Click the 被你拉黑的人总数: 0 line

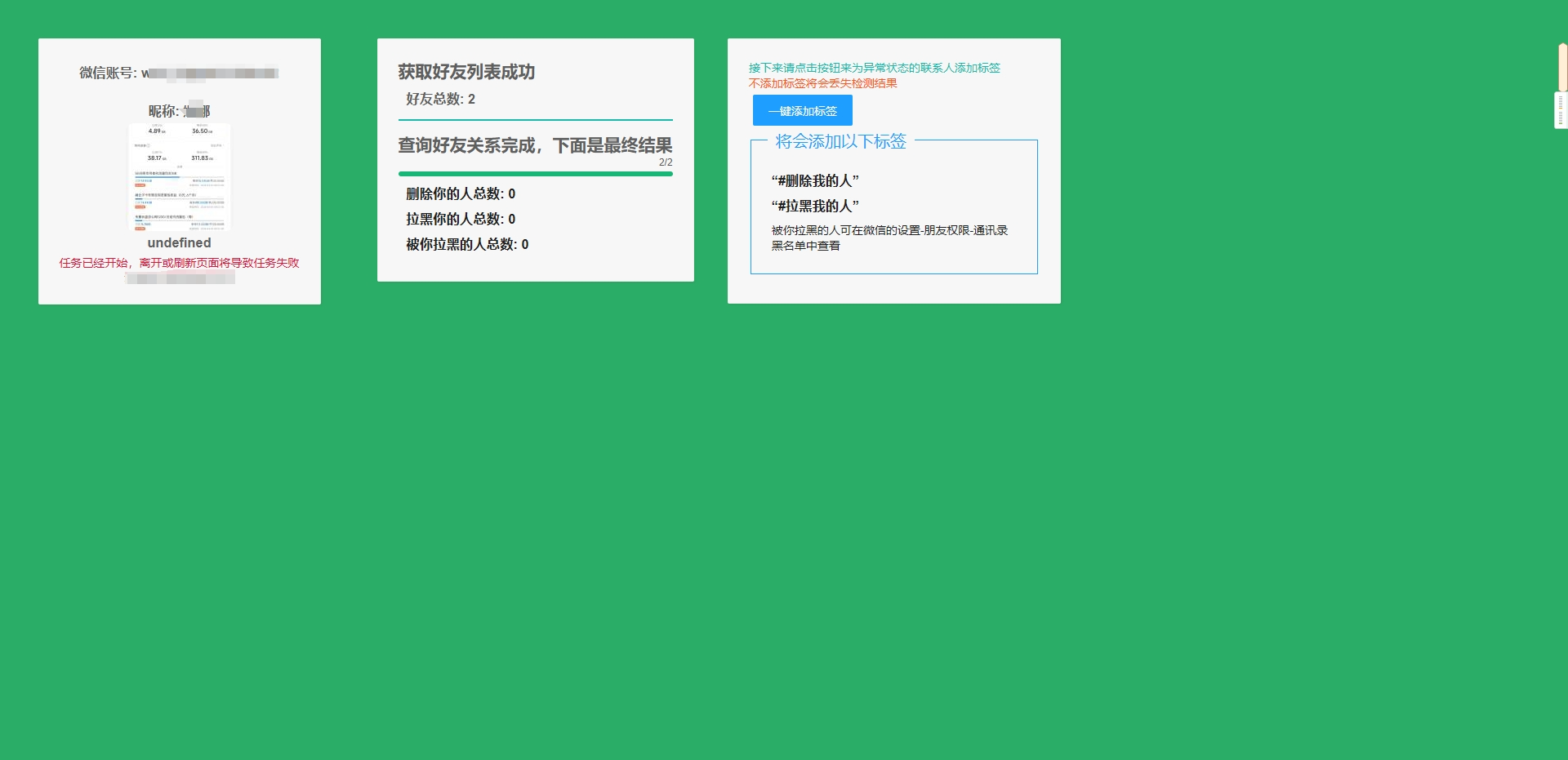tap(467, 244)
